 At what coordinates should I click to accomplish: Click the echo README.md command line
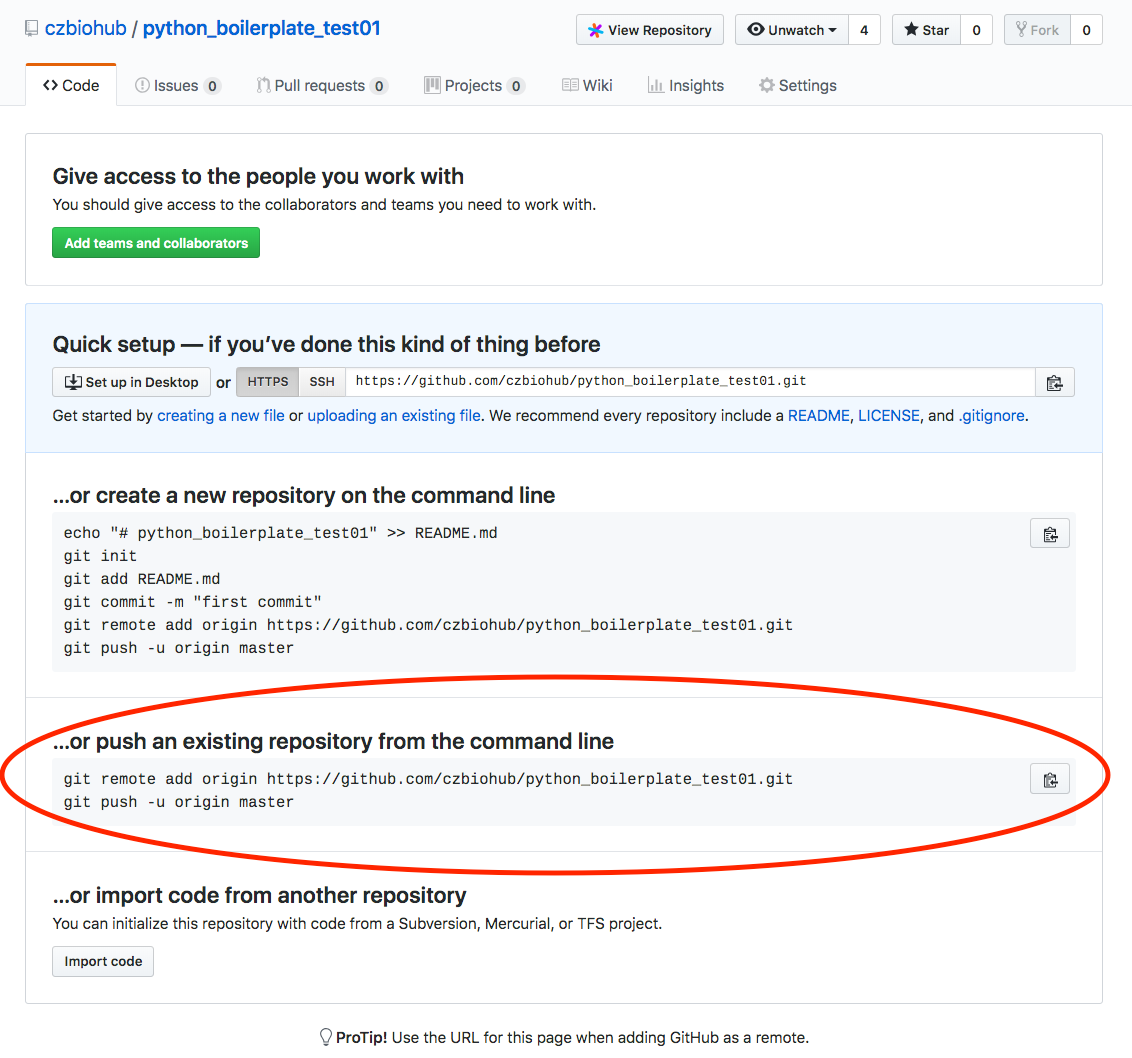pos(280,533)
